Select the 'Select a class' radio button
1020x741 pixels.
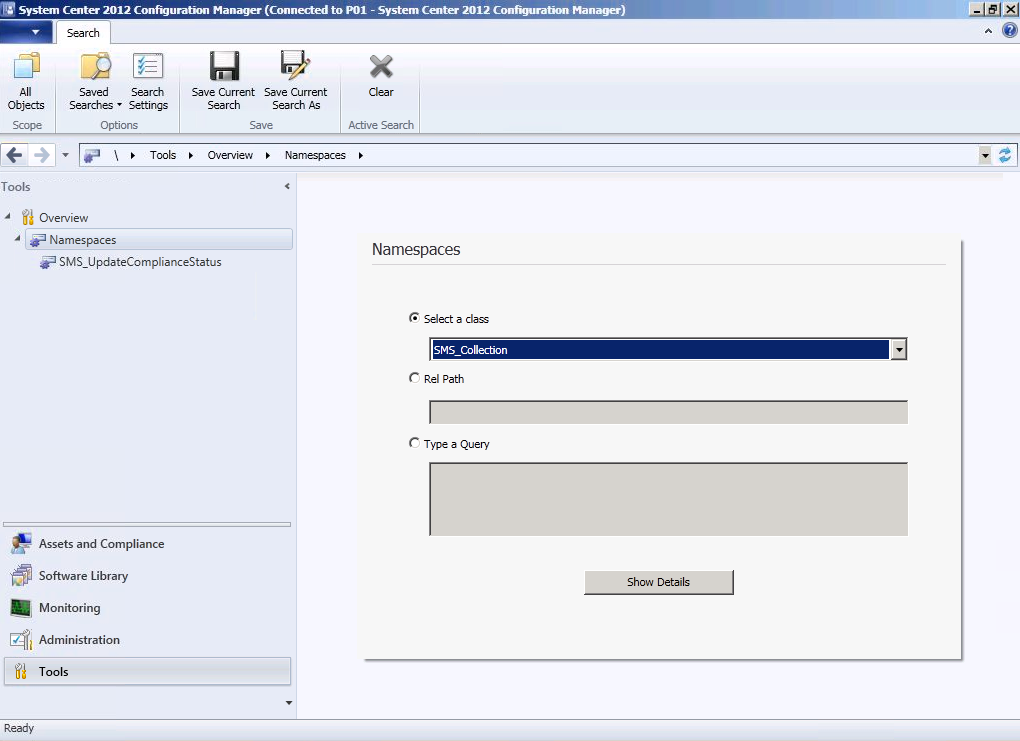click(414, 318)
